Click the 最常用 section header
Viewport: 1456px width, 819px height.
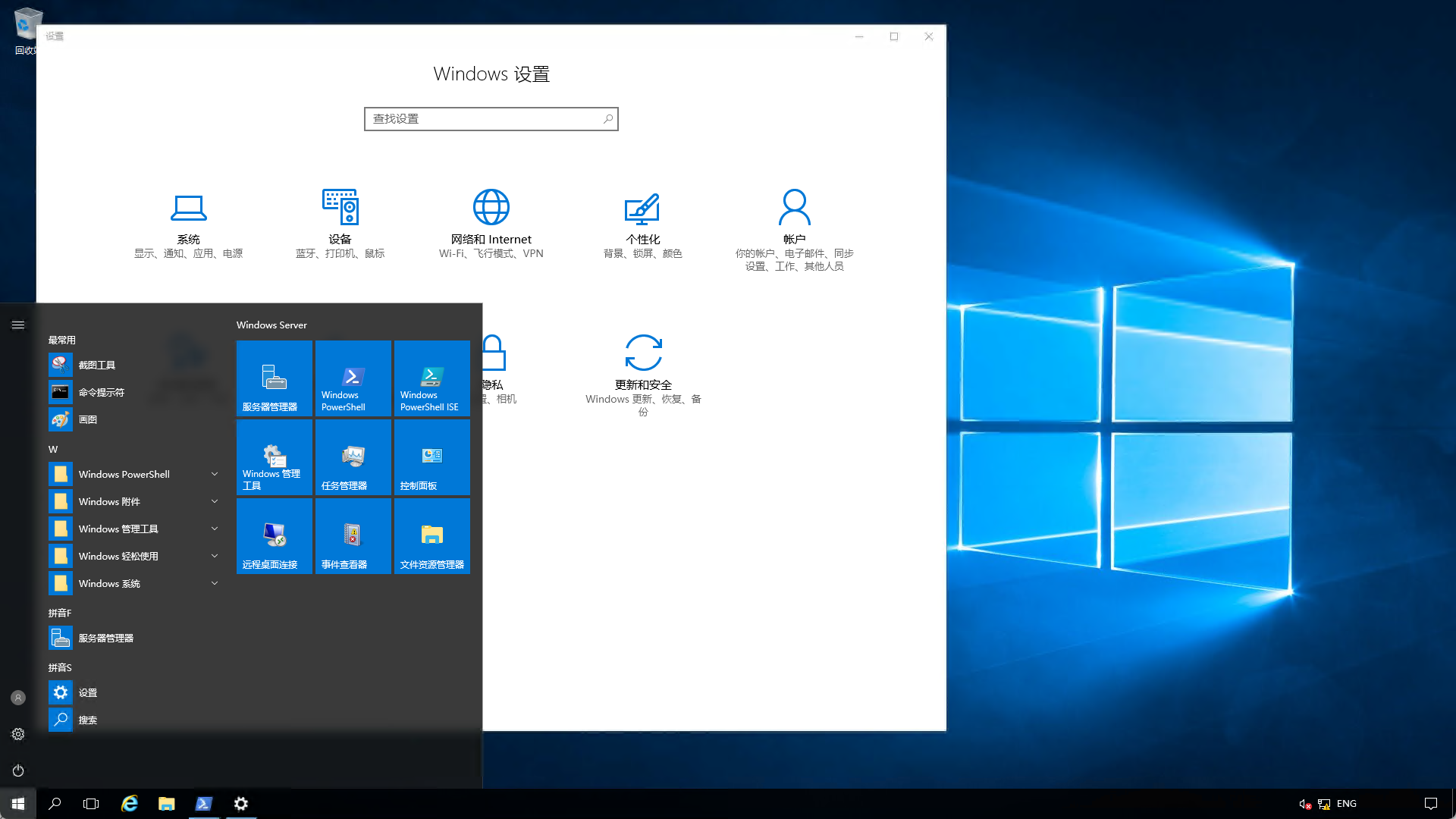pos(62,340)
